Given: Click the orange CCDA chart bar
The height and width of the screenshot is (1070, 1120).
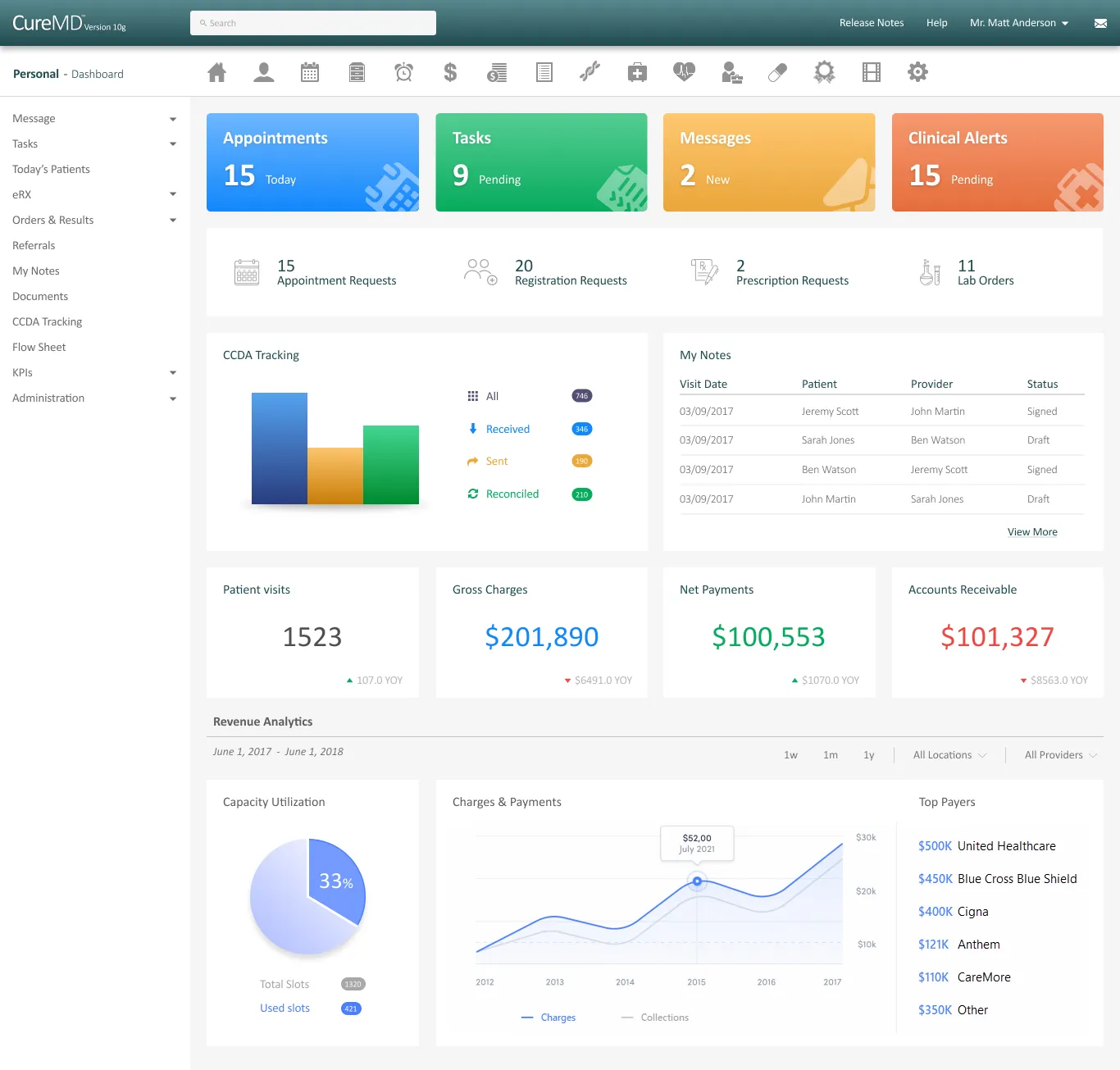Looking at the screenshot, I should point(335,476).
